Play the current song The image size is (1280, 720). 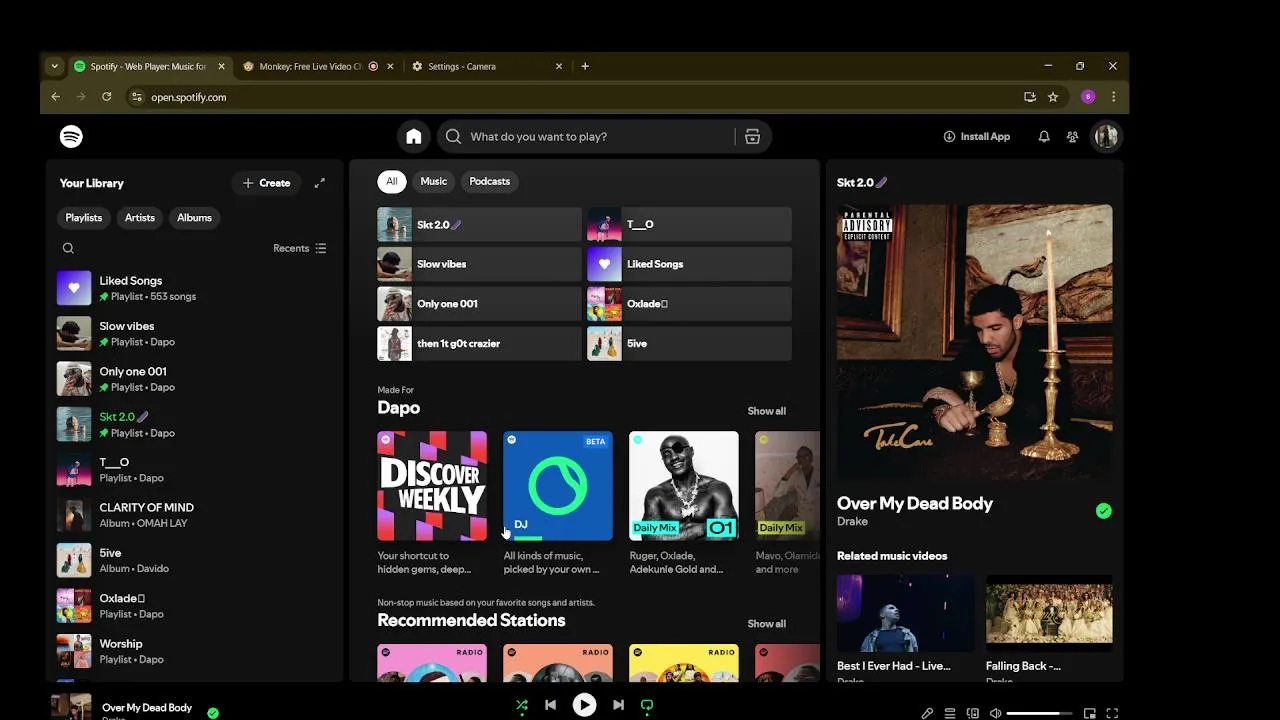pyautogui.click(x=584, y=705)
